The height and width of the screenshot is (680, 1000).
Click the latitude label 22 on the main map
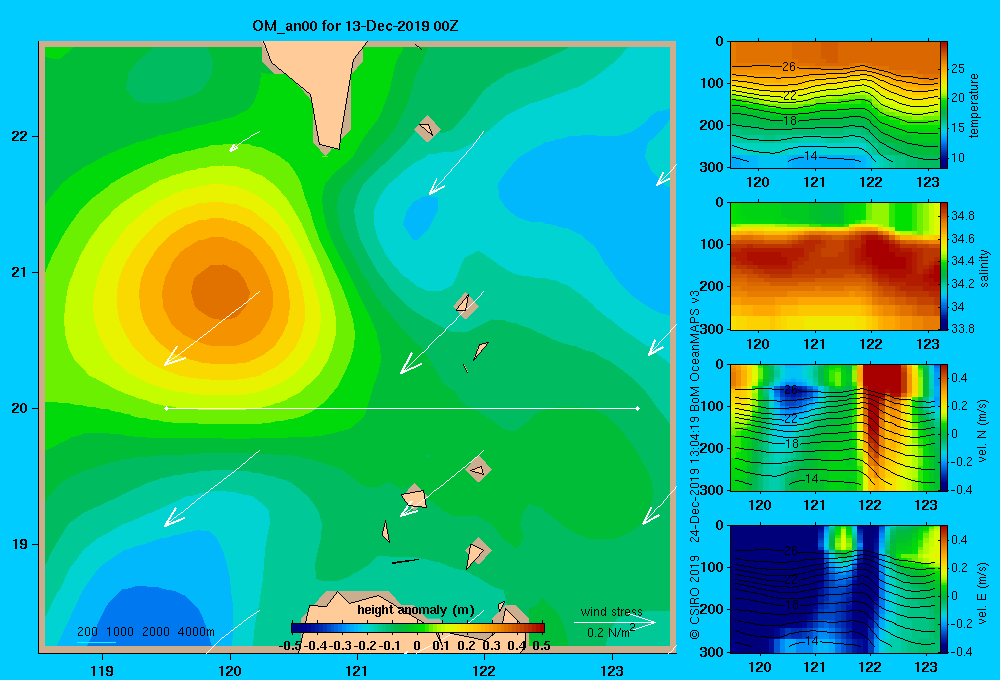pyautogui.click(x=20, y=136)
